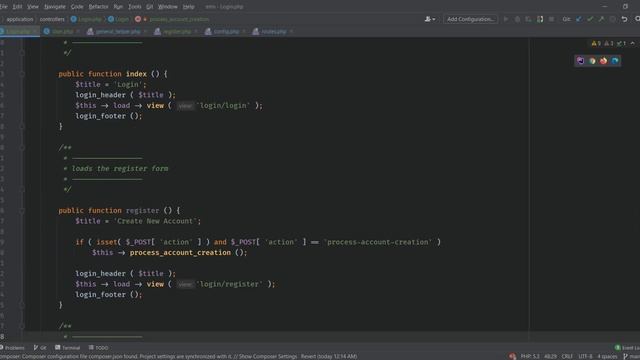Click the Run play icon
Screen dimensions: 640x360
coord(506,19)
